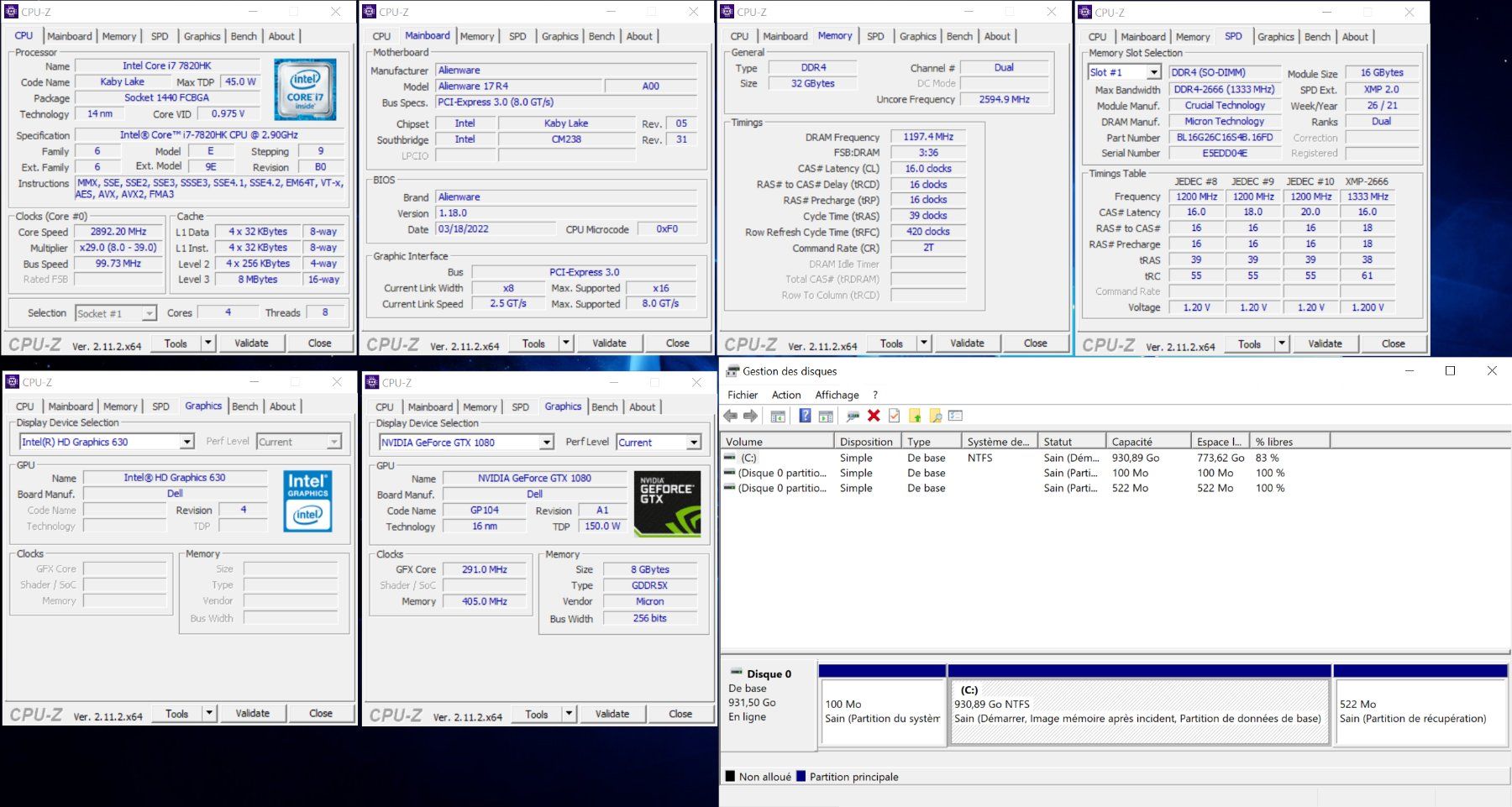Image resolution: width=1512 pixels, height=807 pixels.
Task: Open the Affichage menu
Action: (837, 395)
